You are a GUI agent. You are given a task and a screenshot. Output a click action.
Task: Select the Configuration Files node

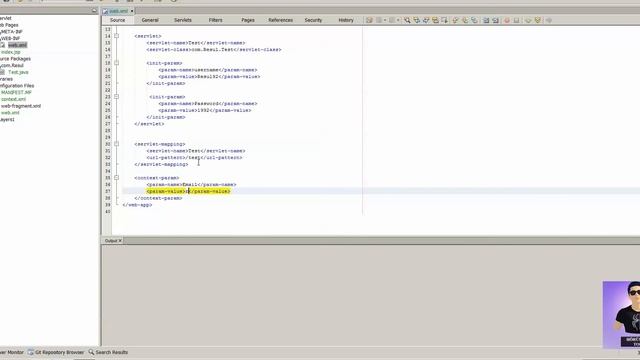pyautogui.click(x=17, y=86)
